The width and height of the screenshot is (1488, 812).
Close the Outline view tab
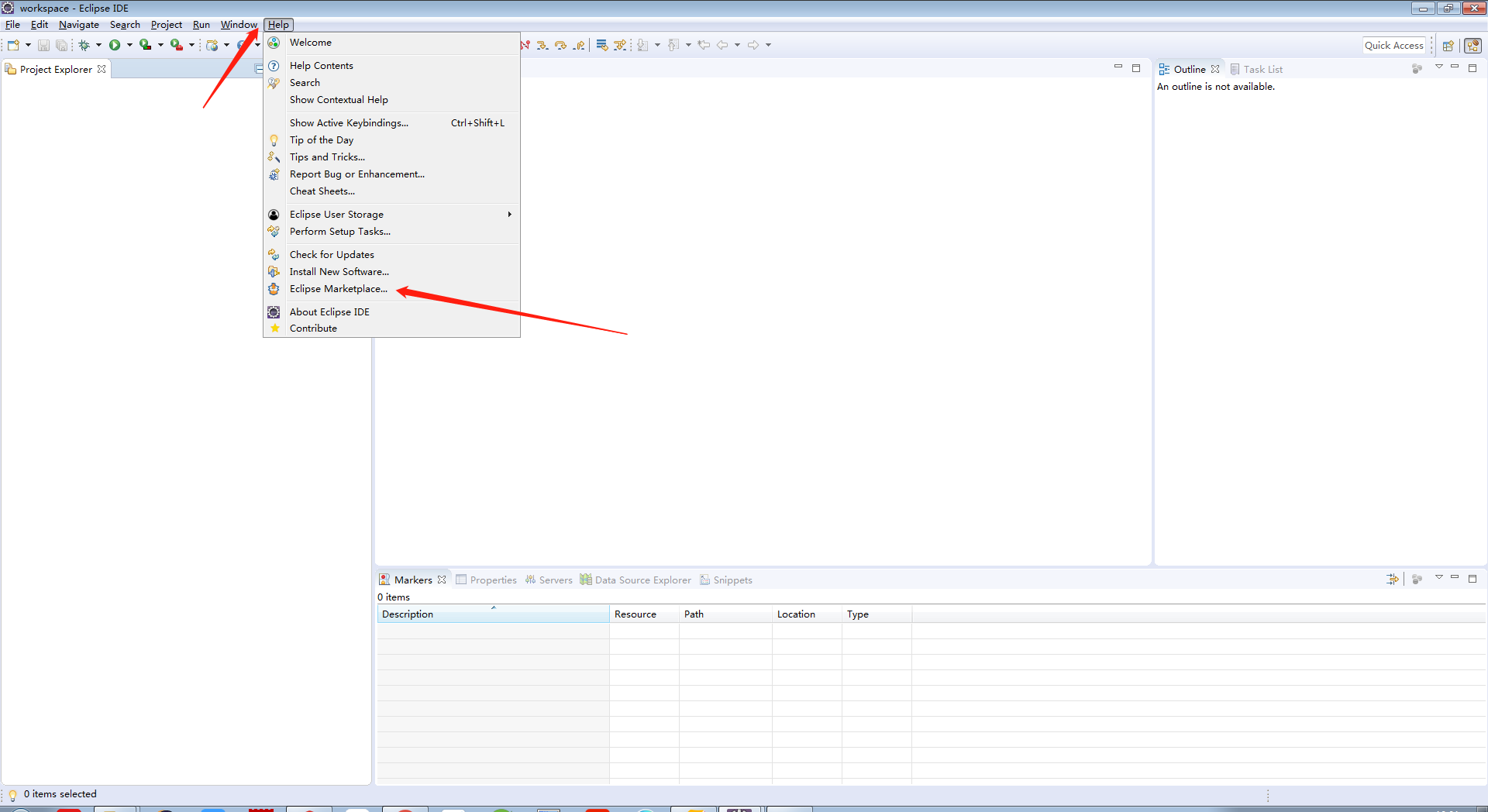(x=1215, y=69)
